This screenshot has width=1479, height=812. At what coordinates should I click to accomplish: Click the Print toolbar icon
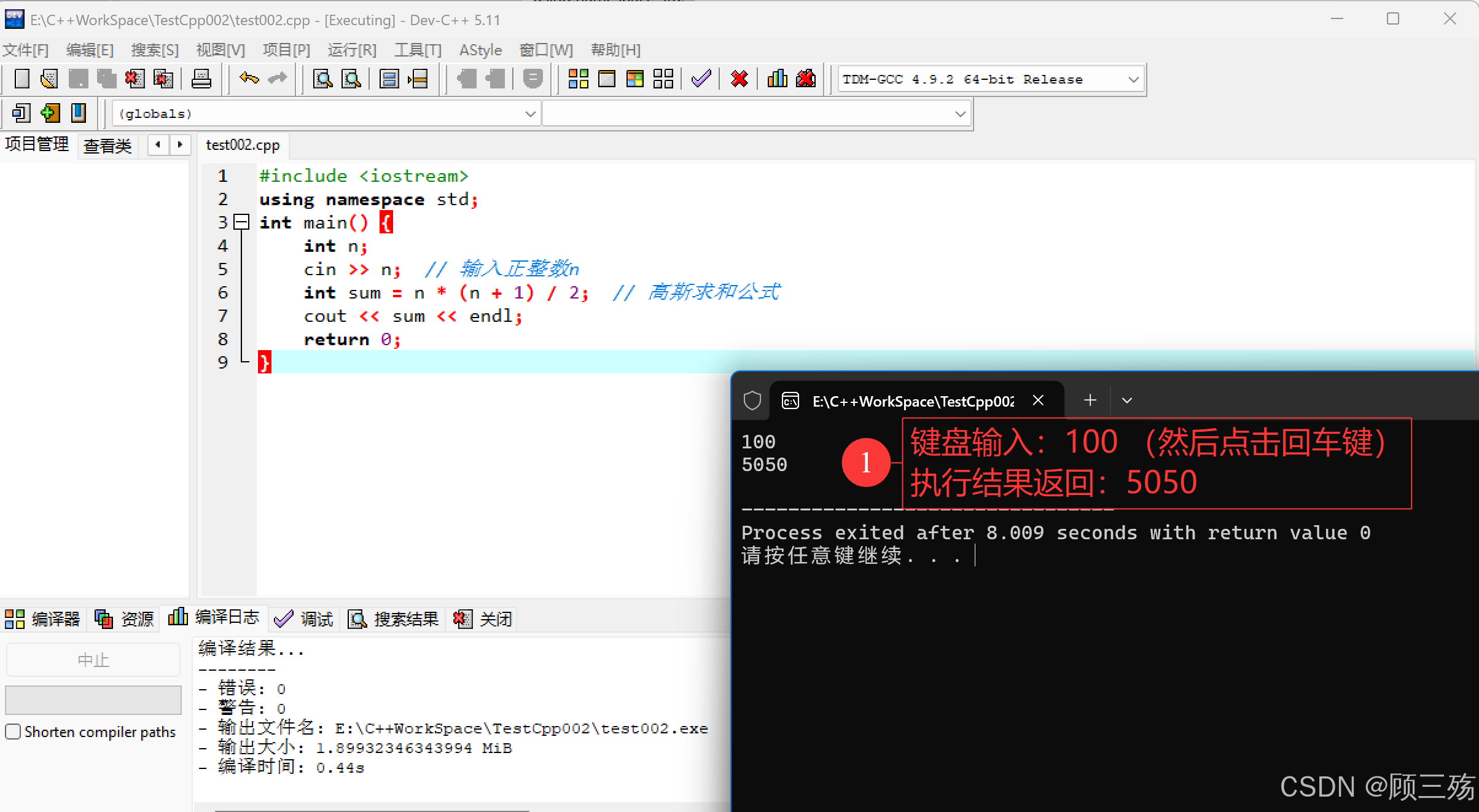(x=201, y=79)
